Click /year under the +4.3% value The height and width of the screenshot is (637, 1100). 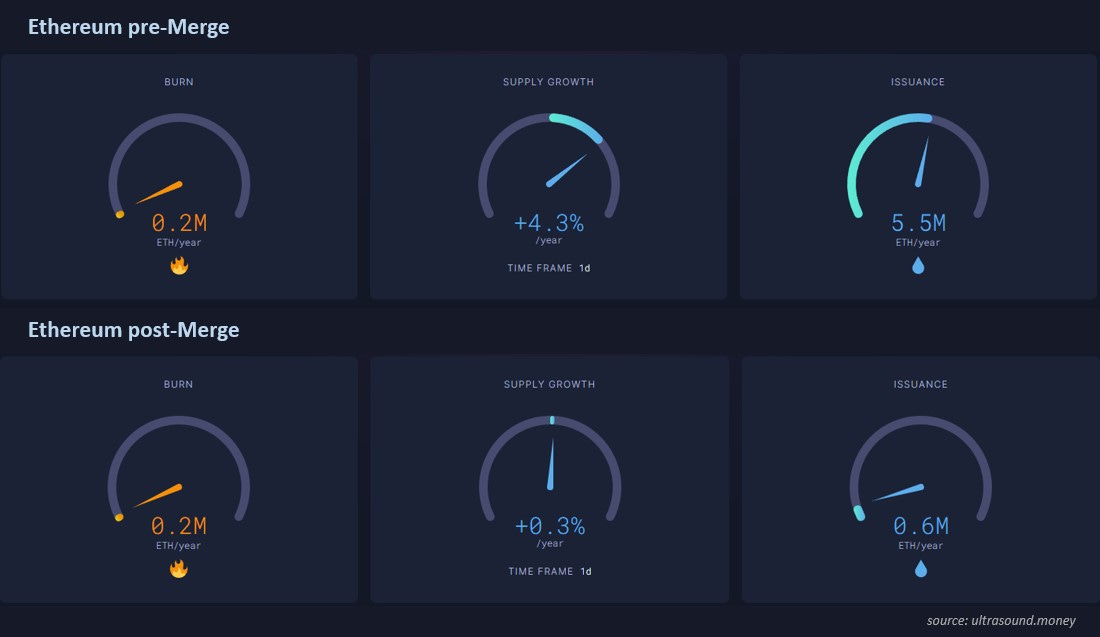[x=549, y=241]
